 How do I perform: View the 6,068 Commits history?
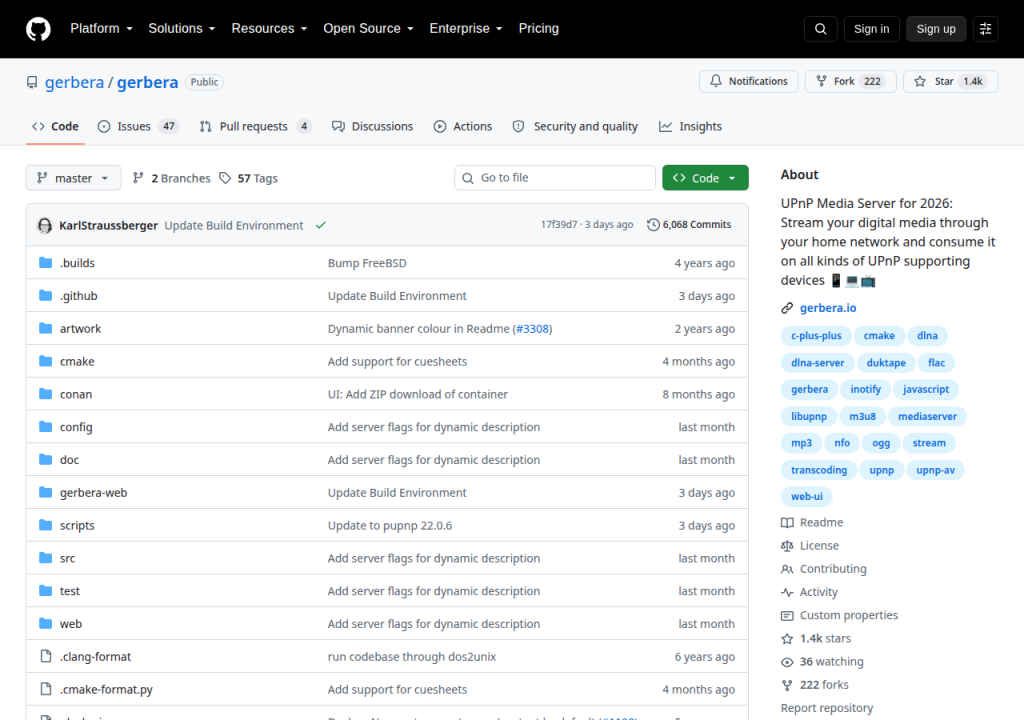pyautogui.click(x=689, y=225)
